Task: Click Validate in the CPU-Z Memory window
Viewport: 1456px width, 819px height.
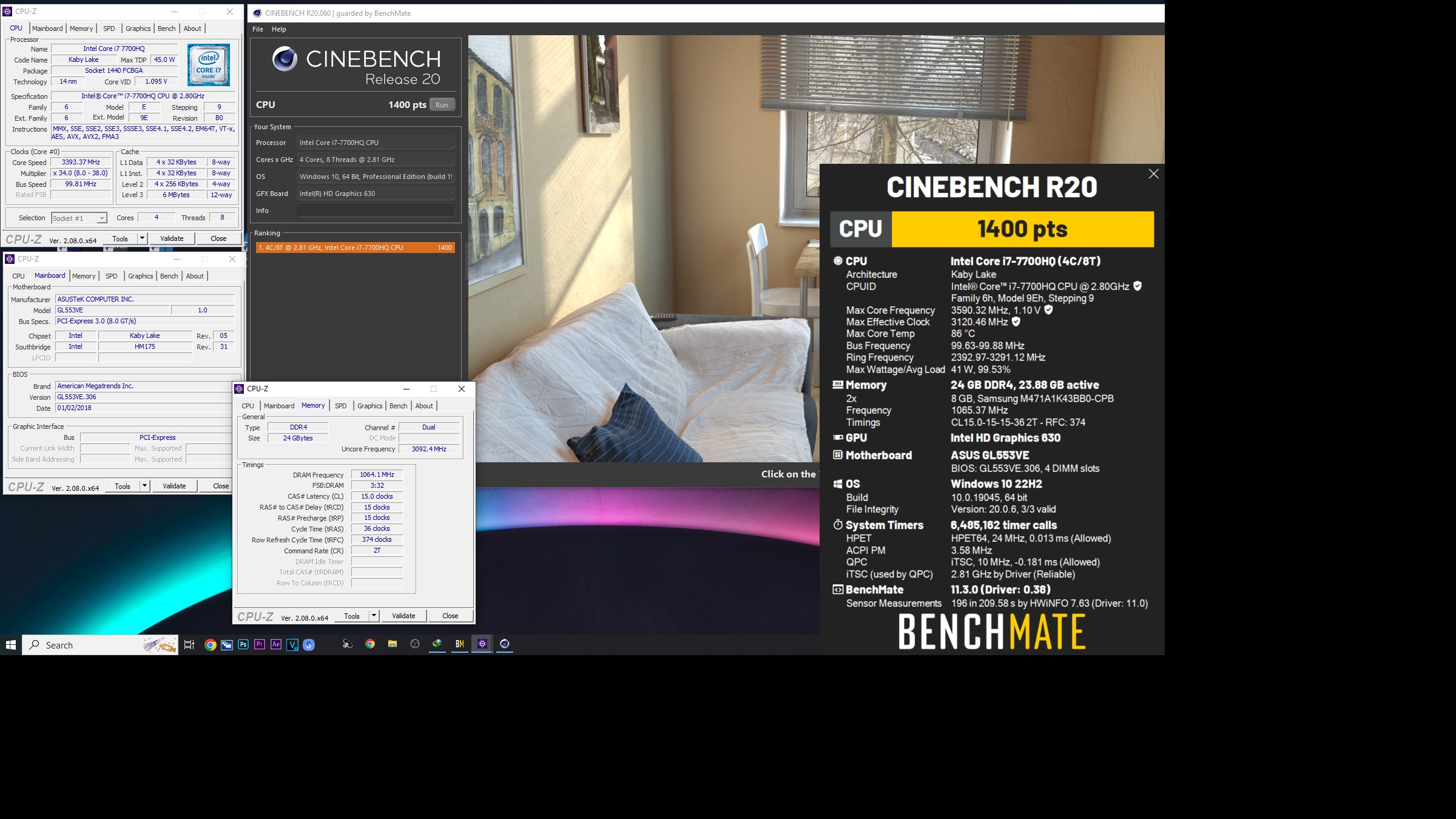Action: [x=403, y=616]
